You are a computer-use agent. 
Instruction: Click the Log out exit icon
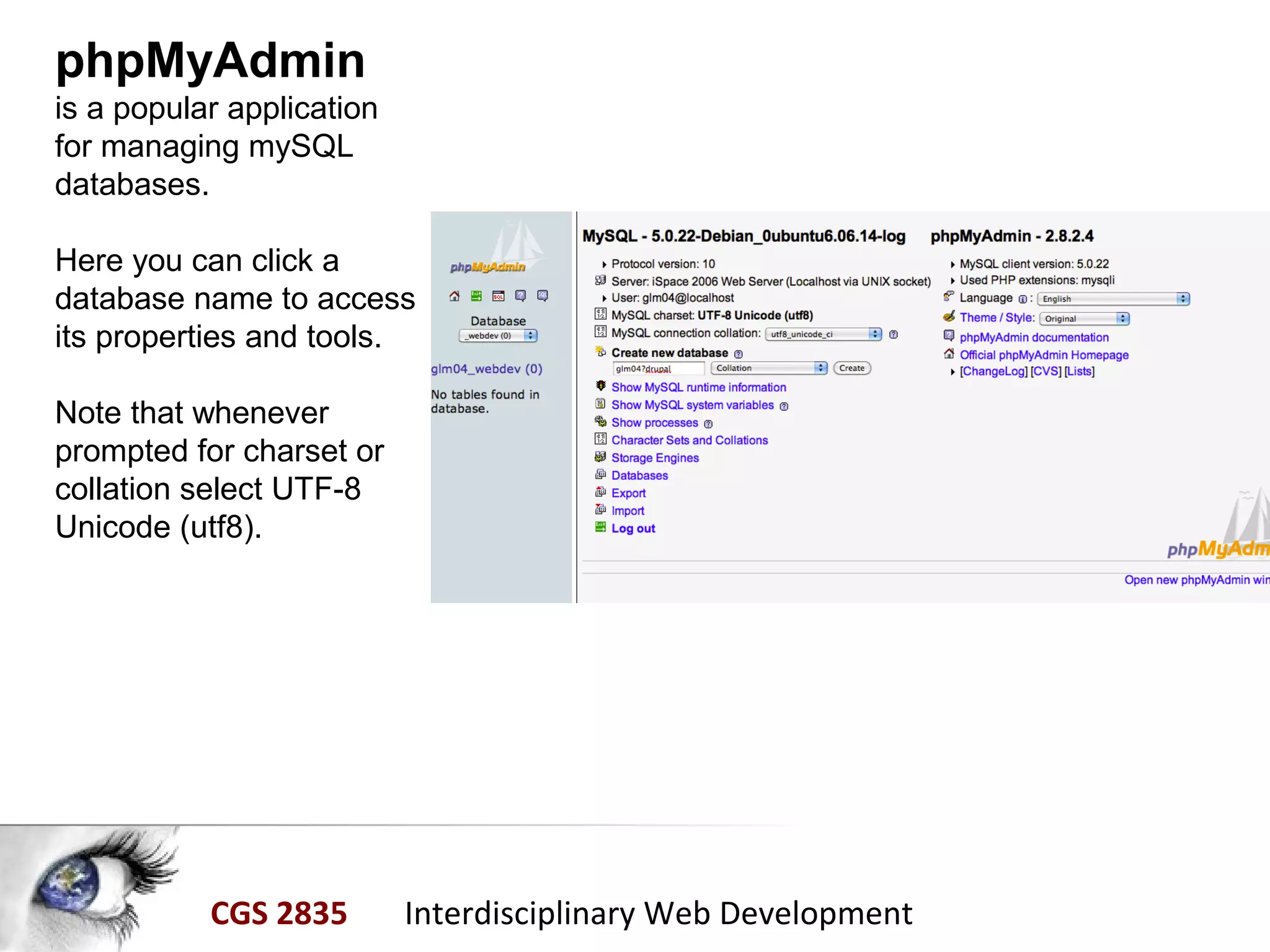tap(600, 527)
